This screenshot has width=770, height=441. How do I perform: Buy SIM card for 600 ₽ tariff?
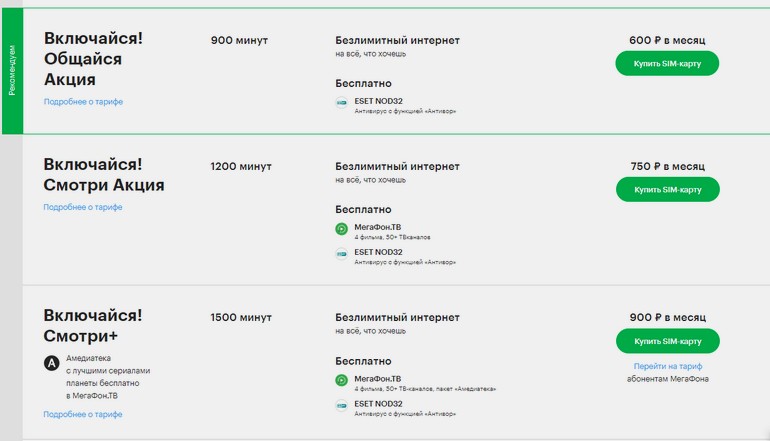(667, 63)
